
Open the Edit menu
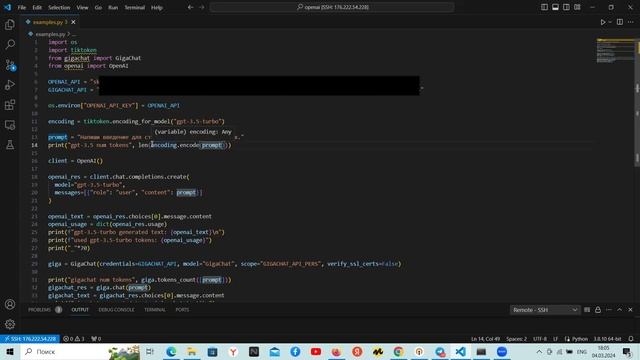[37, 7]
